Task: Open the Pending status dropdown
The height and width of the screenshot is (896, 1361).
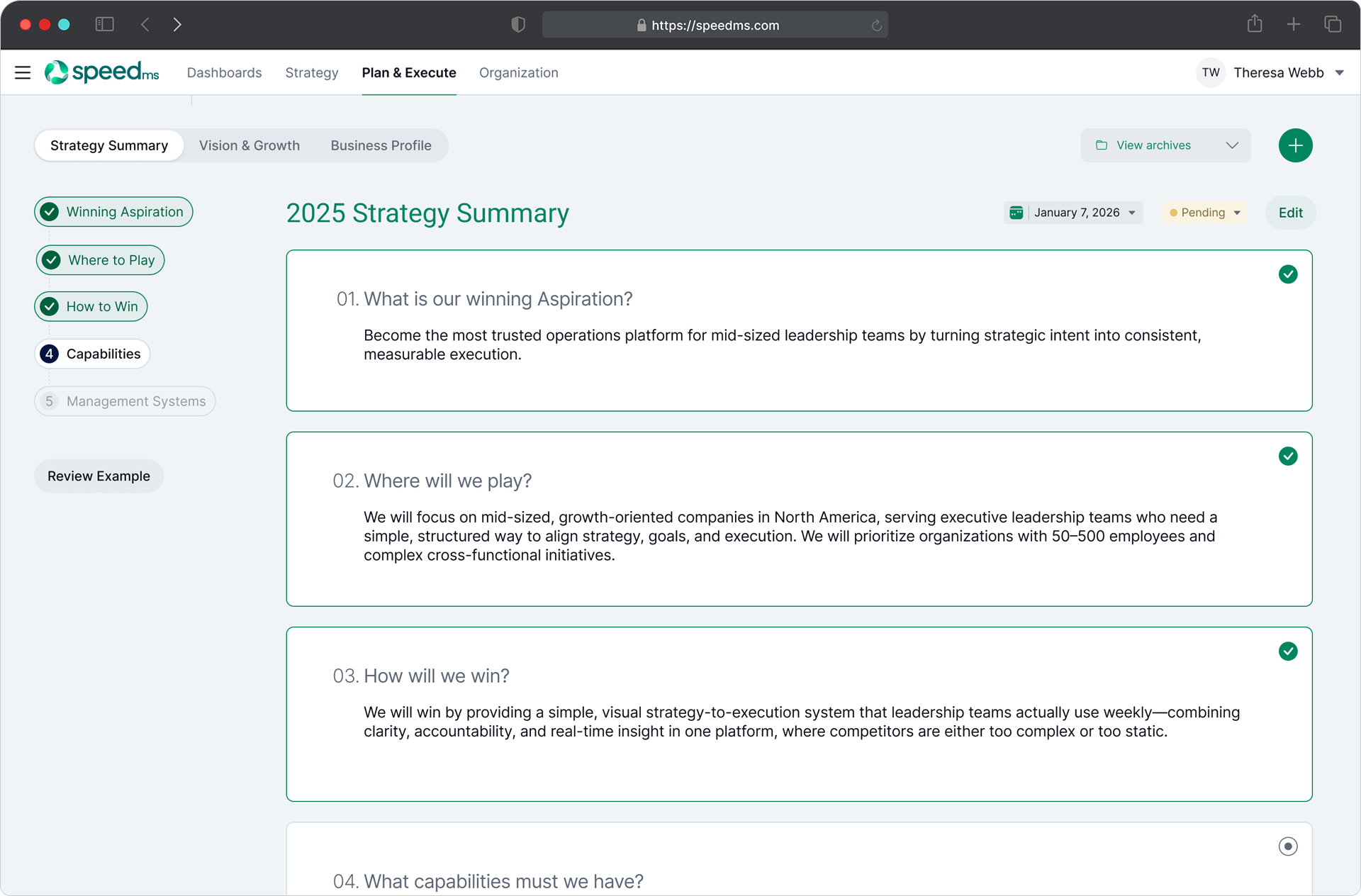Action: 1204,213
